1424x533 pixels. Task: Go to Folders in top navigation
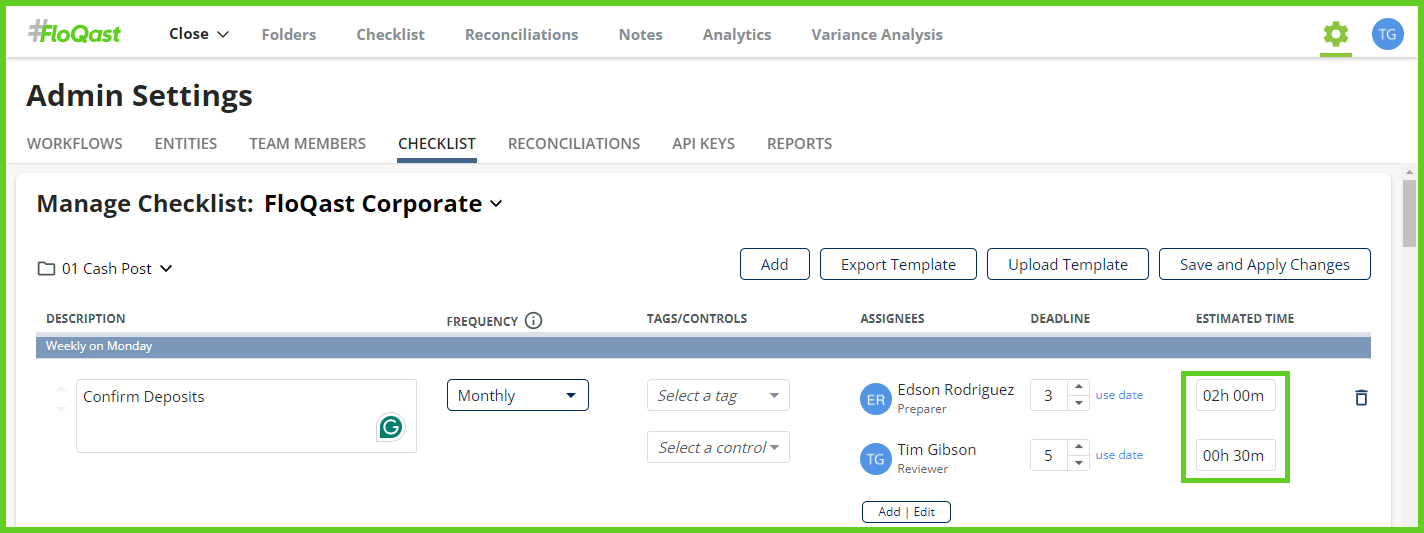click(289, 34)
